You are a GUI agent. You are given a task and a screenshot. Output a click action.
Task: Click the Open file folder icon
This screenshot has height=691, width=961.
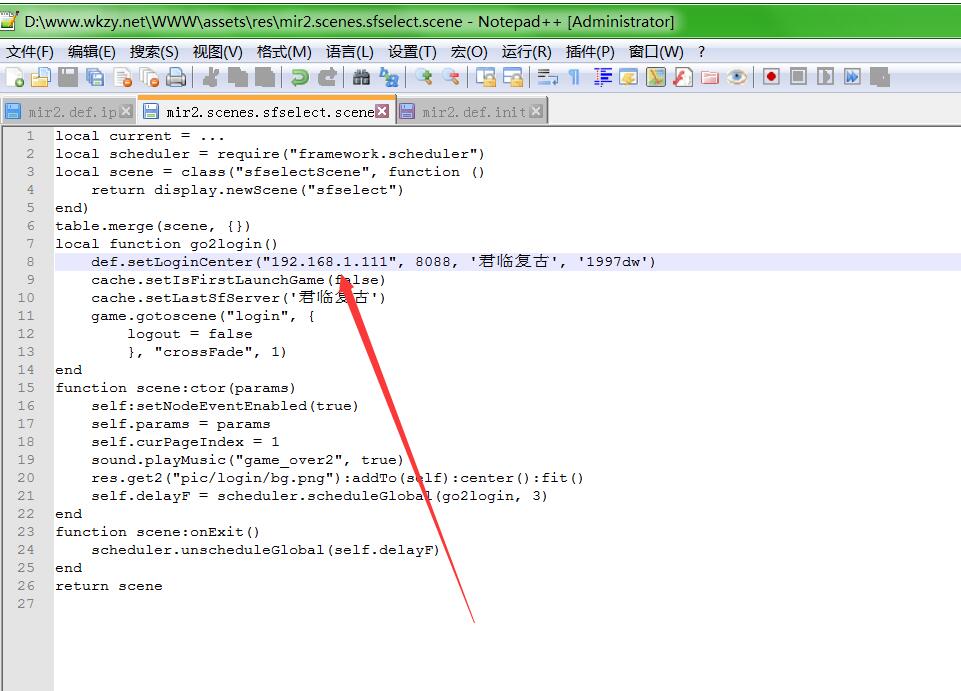[40, 77]
